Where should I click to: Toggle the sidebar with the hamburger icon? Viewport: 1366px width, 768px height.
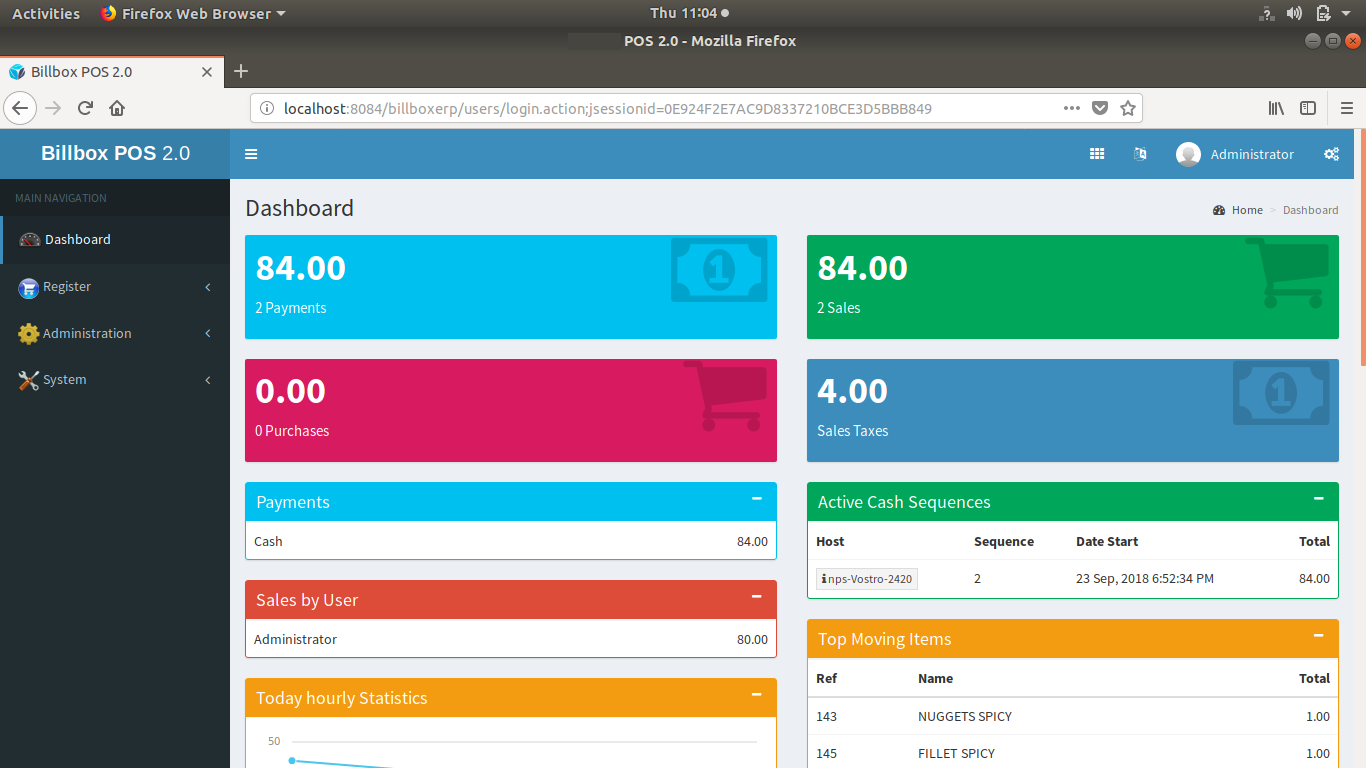[251, 153]
